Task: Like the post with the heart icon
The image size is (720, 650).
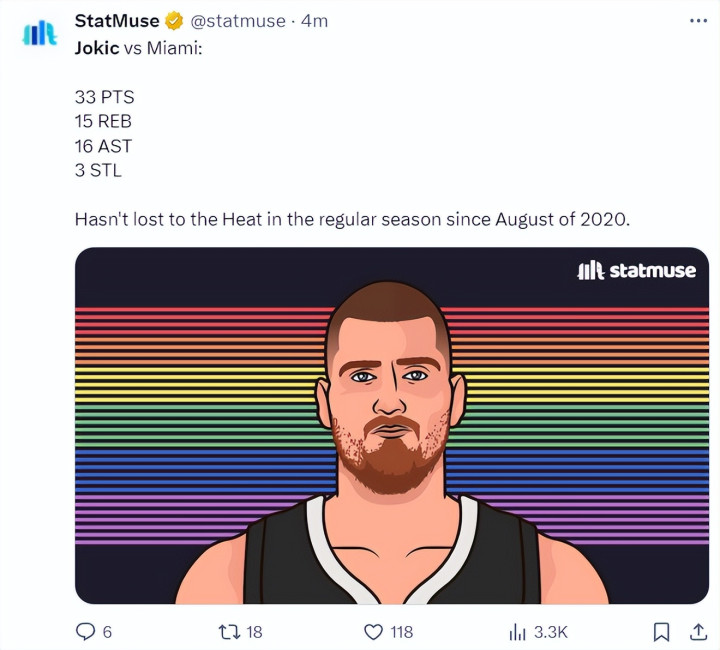Action: pos(373,632)
